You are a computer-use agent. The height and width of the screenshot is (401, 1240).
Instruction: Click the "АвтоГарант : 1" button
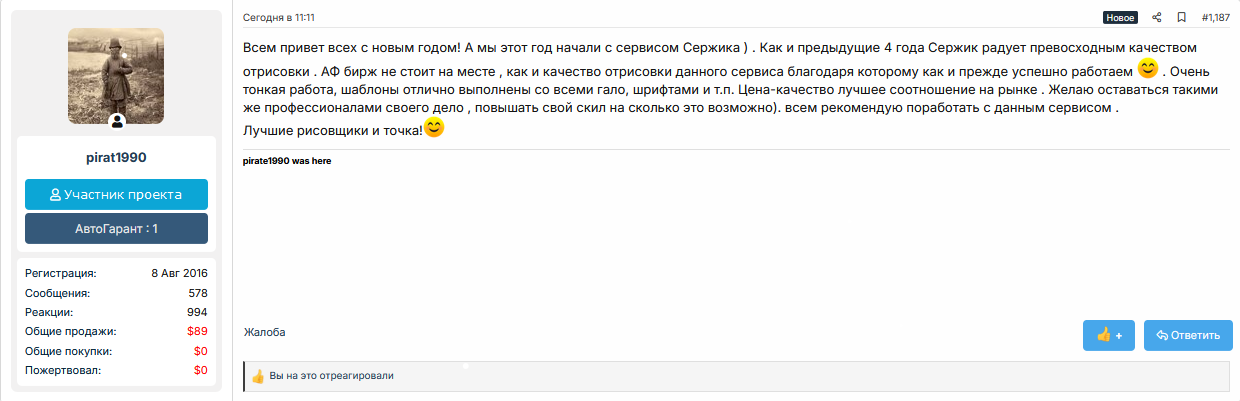(116, 229)
